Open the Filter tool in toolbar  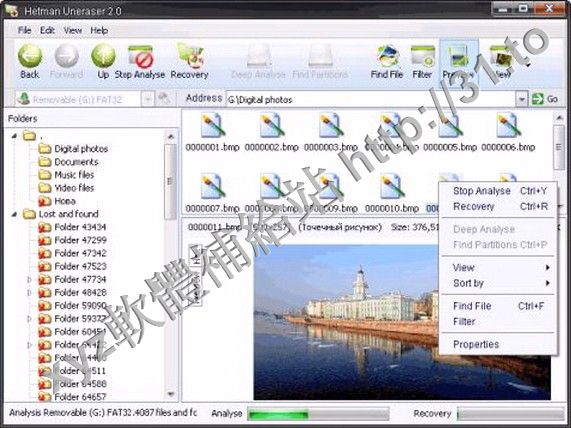coord(422,56)
